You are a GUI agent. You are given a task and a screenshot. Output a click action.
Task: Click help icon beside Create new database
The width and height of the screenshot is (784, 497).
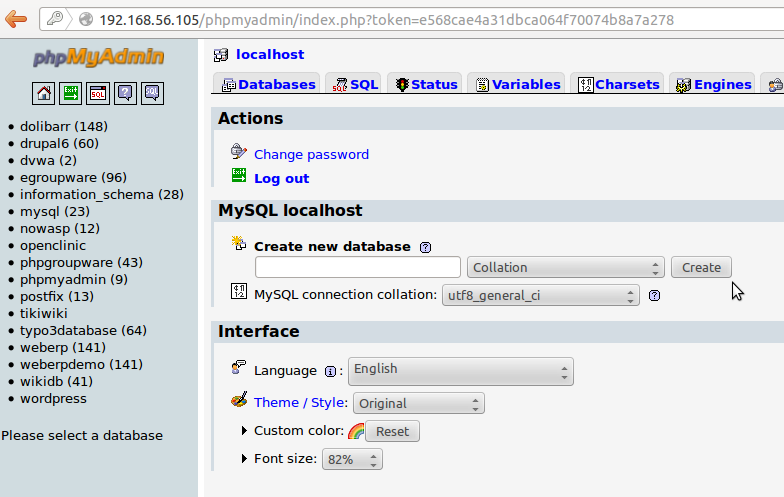[x=426, y=247]
